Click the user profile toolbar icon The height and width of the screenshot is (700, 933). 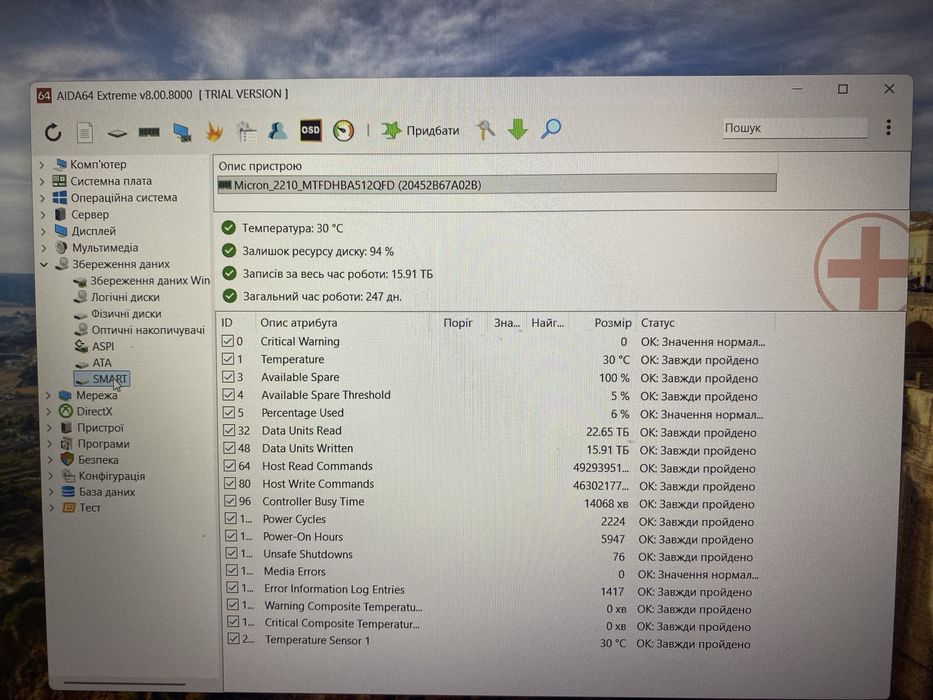point(277,130)
